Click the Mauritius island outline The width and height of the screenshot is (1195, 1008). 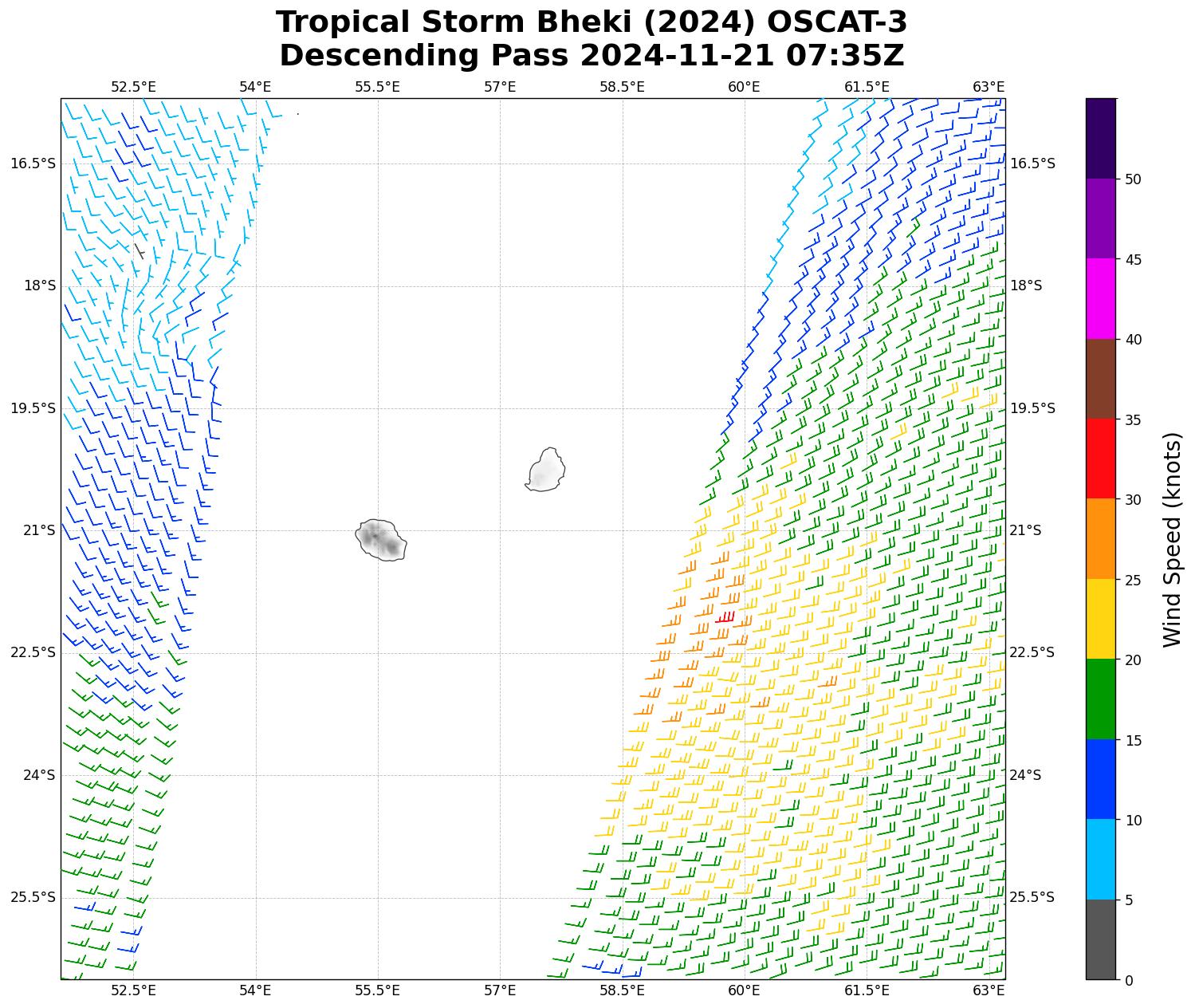point(546,471)
